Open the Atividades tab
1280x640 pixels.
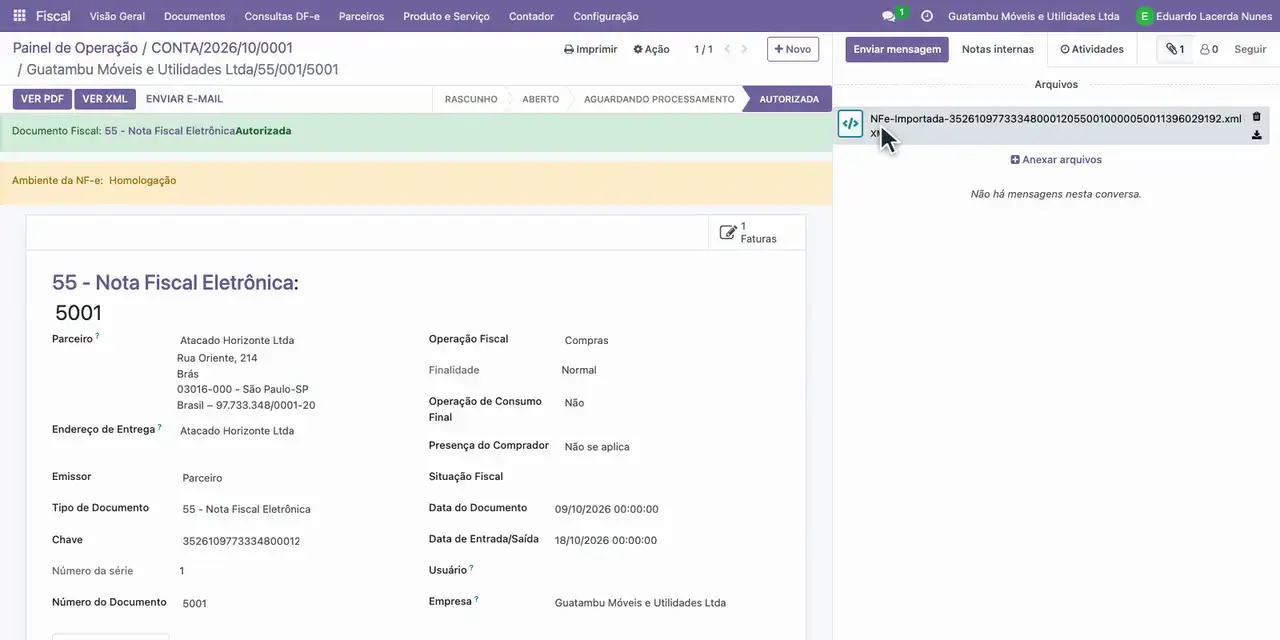click(1092, 49)
